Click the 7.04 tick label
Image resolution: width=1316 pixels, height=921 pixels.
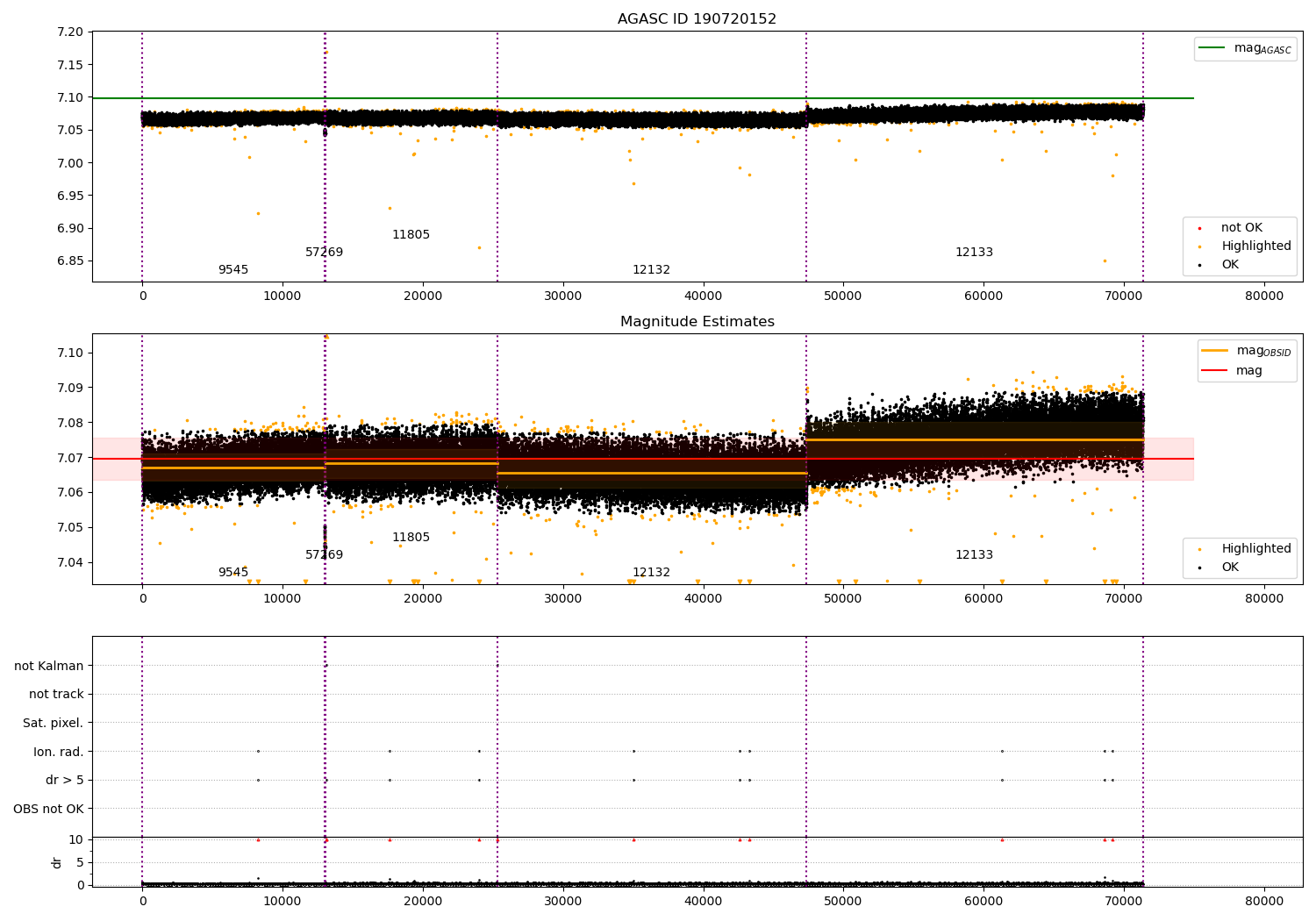coord(70,562)
